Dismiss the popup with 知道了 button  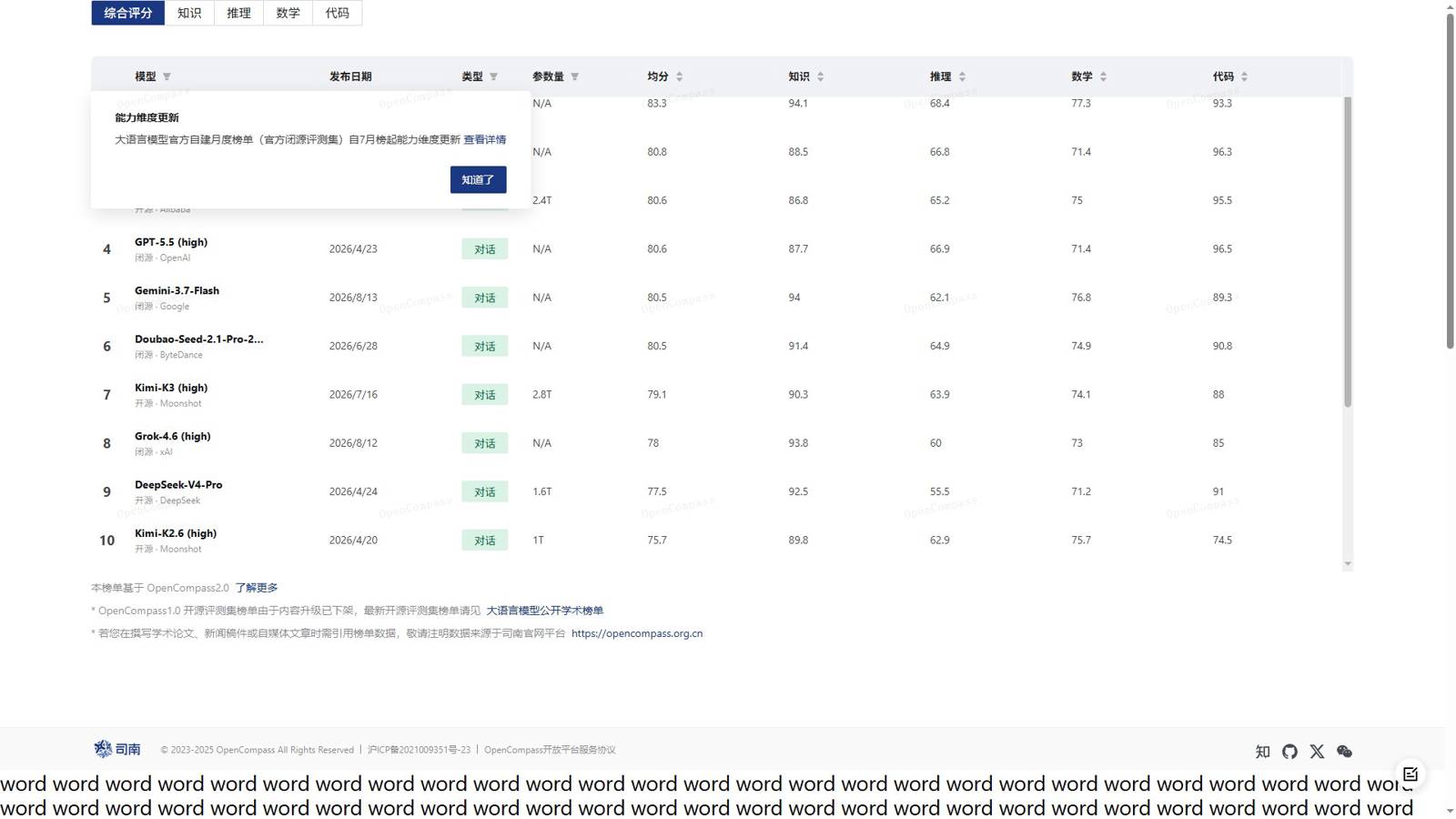[x=478, y=179]
